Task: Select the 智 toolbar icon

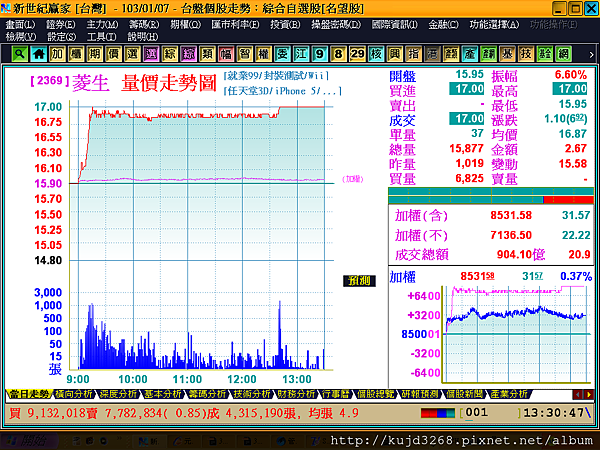Action: coord(245,54)
